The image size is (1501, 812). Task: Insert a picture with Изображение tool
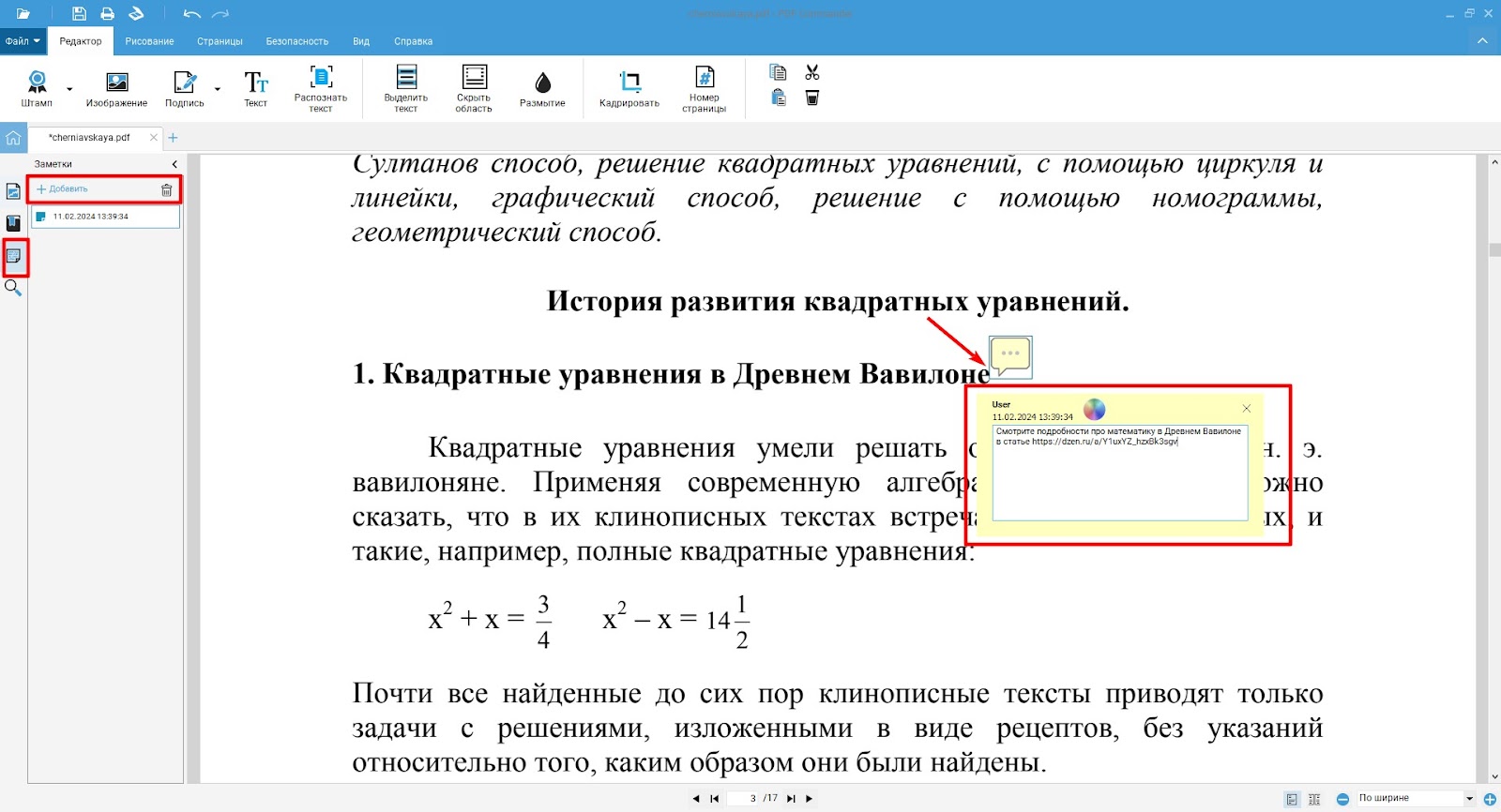point(116,89)
